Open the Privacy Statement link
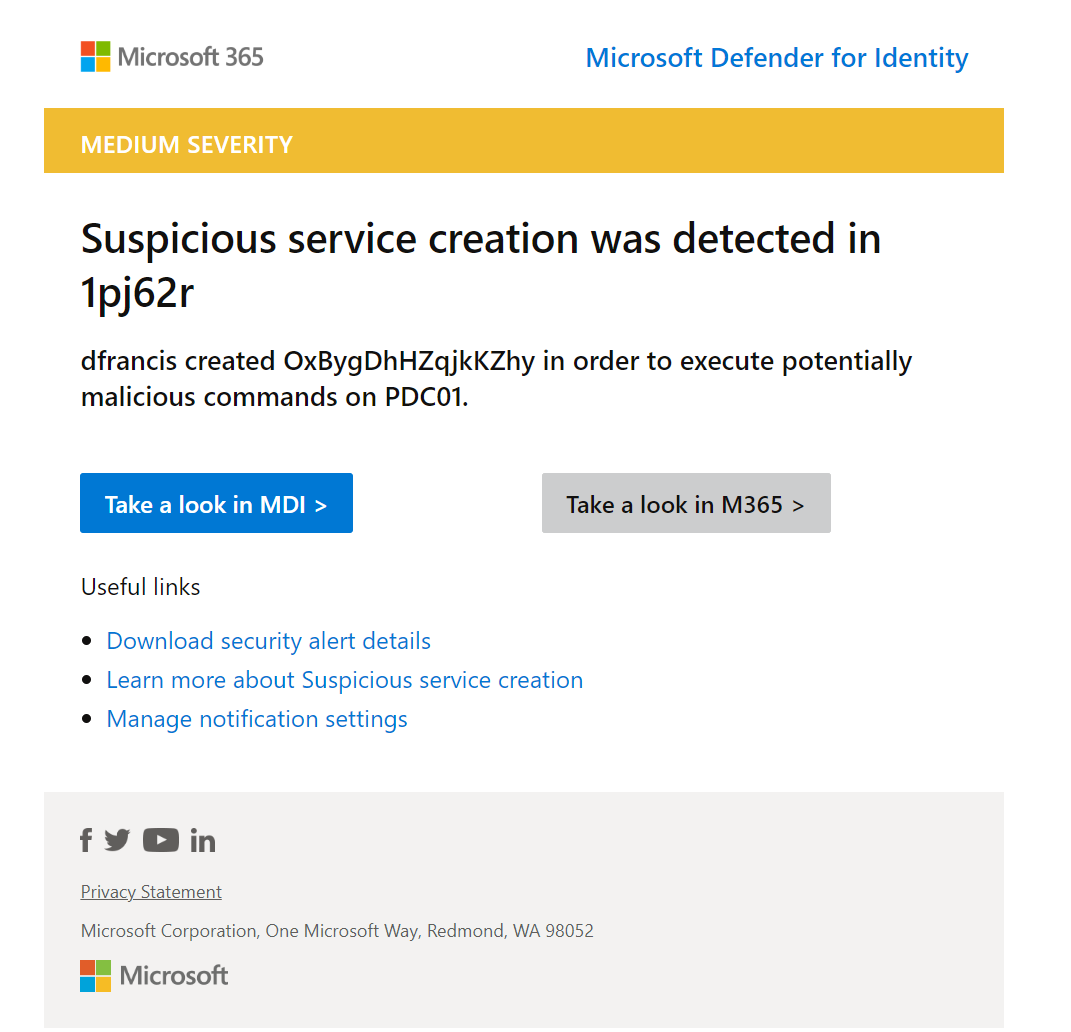This screenshot has height=1032, width=1071. tap(151, 892)
